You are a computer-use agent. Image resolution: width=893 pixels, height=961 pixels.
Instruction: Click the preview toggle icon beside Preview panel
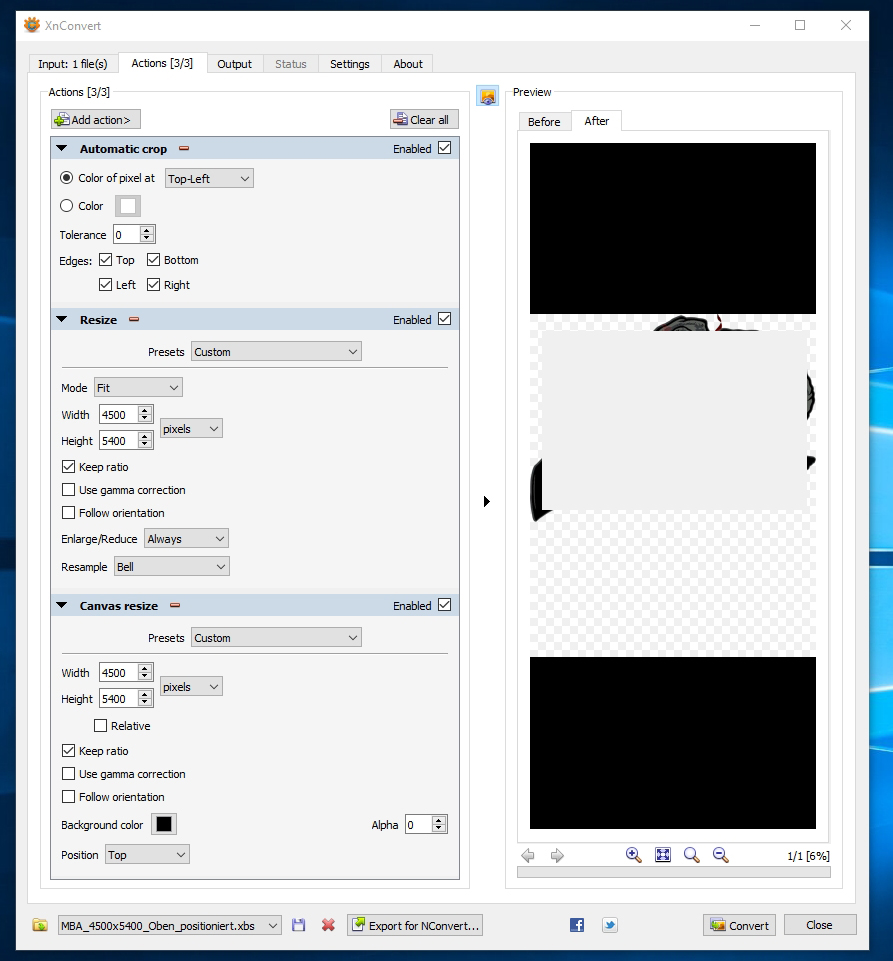(x=488, y=96)
